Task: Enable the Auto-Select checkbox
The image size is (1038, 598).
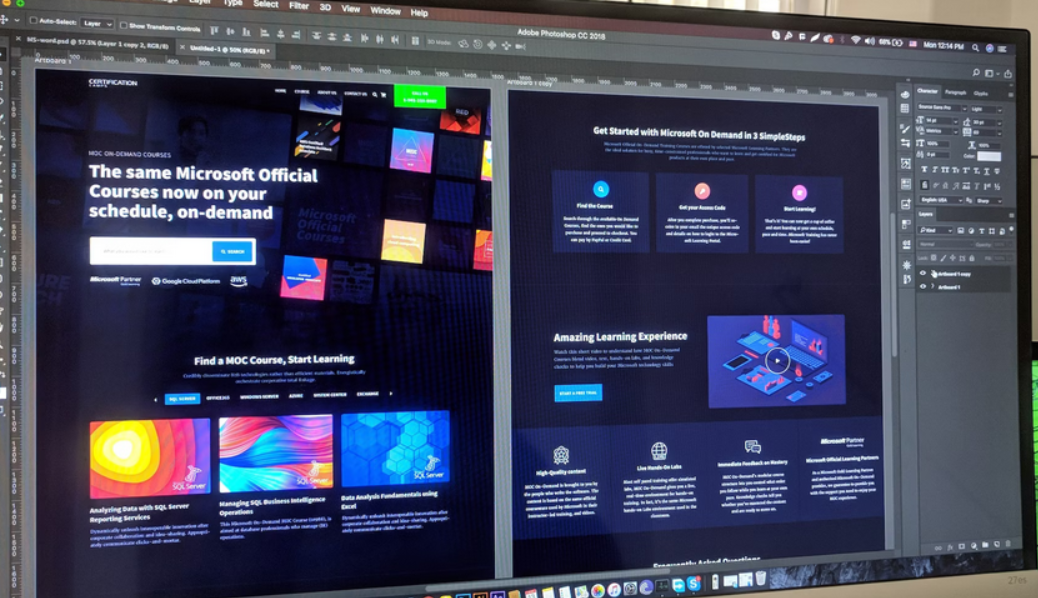Action: (33, 21)
